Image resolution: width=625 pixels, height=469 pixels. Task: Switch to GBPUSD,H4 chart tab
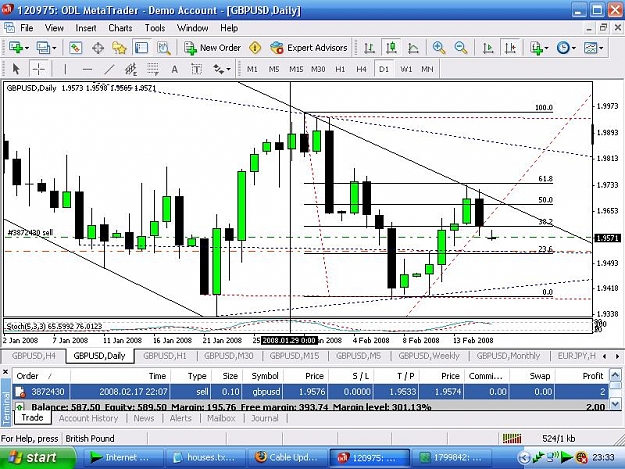(33, 356)
